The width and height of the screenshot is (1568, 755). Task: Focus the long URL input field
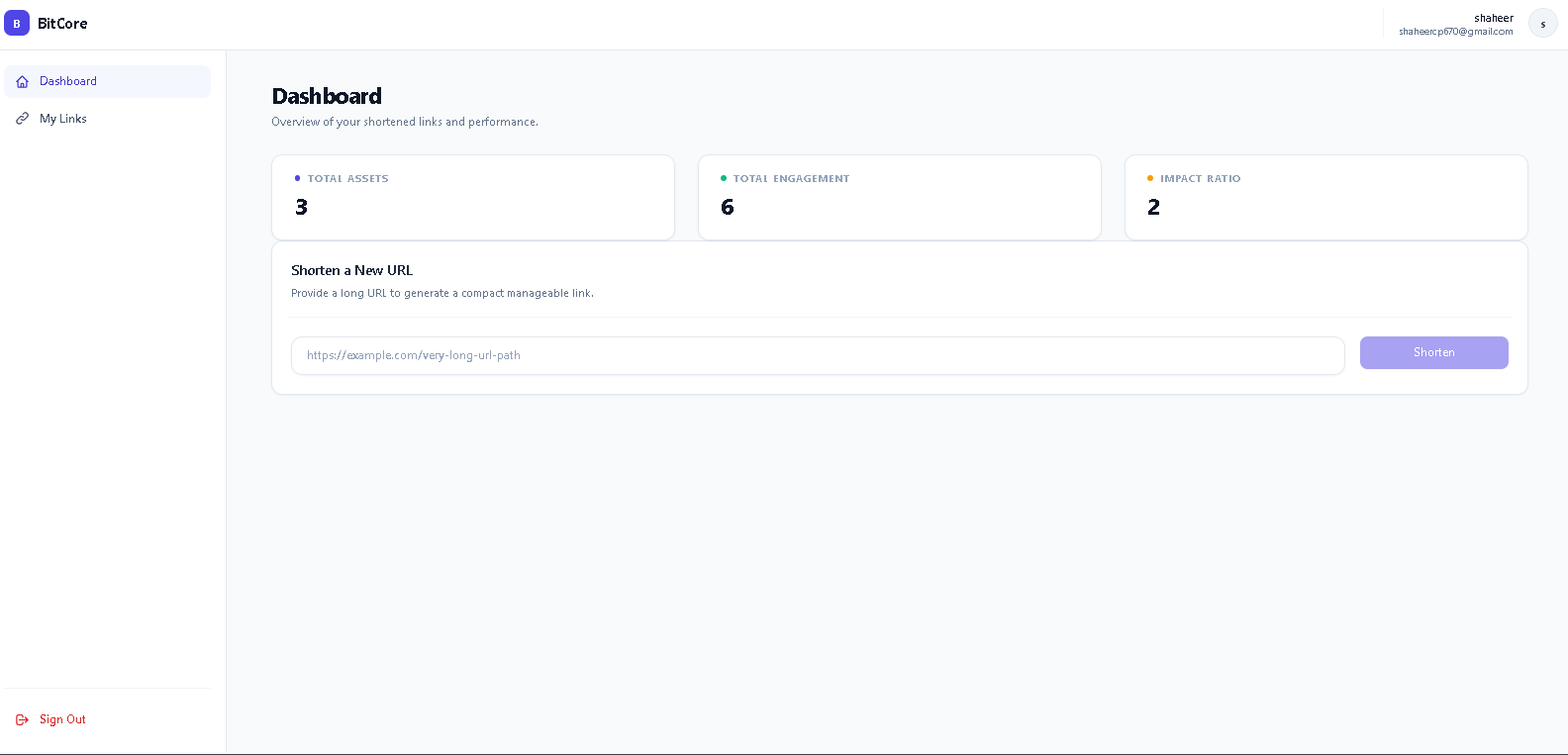(817, 355)
